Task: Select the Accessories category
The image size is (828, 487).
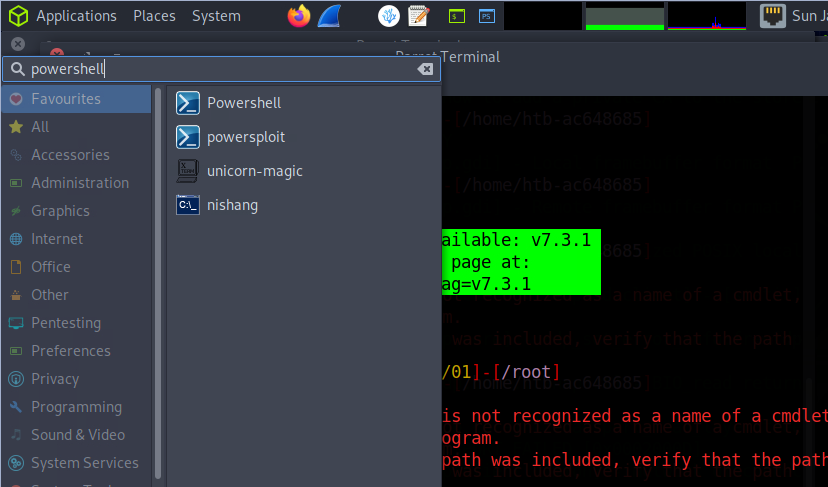Action: [77, 155]
